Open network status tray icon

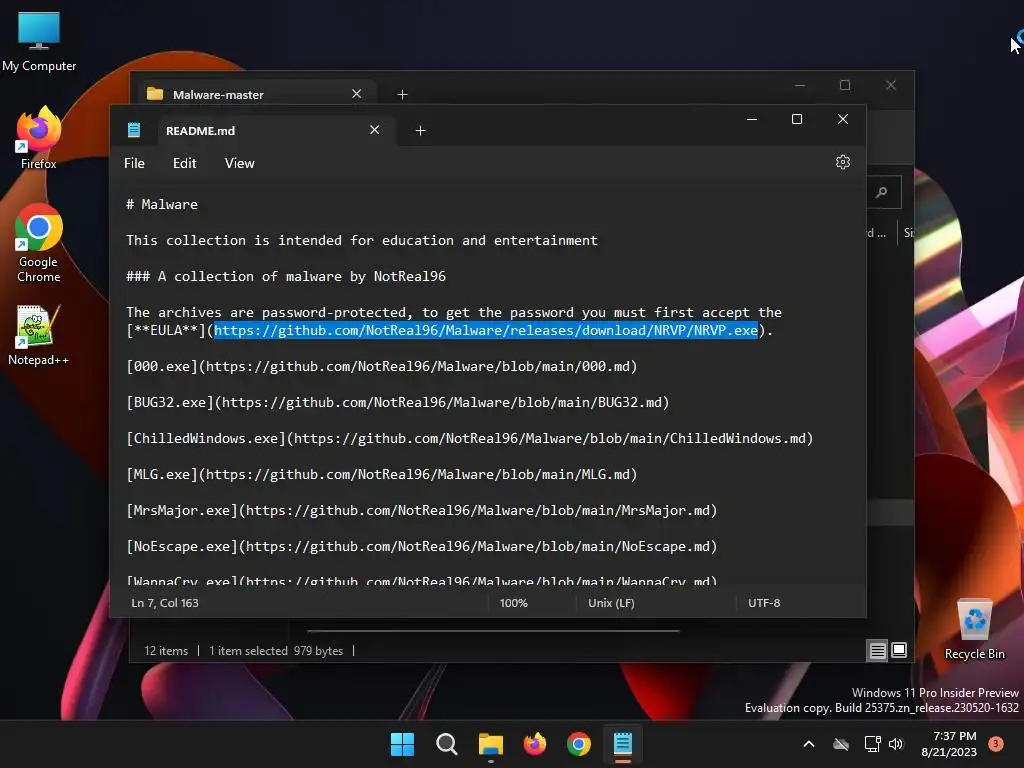(x=872, y=744)
